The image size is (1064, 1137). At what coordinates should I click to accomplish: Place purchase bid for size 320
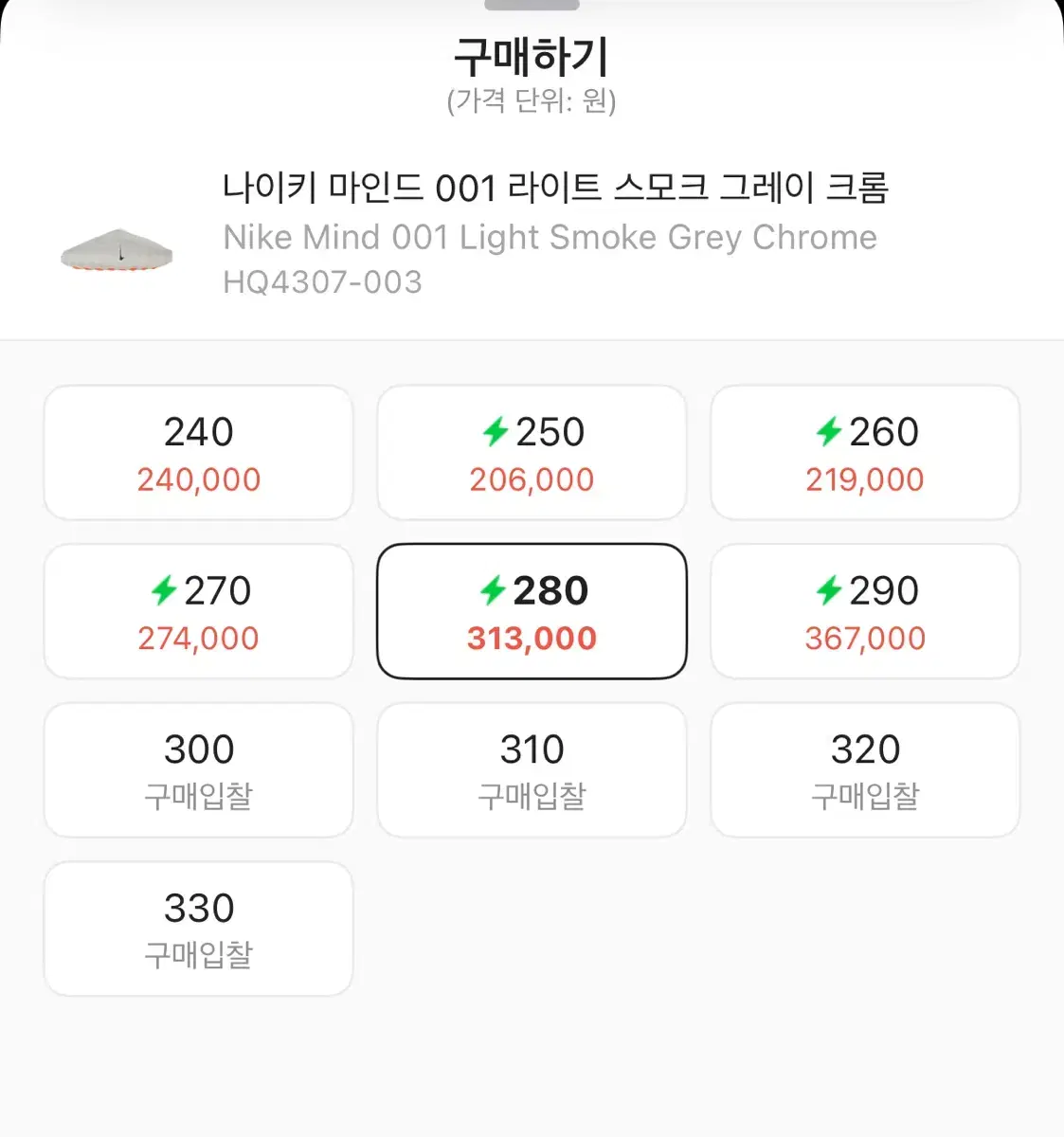(865, 770)
